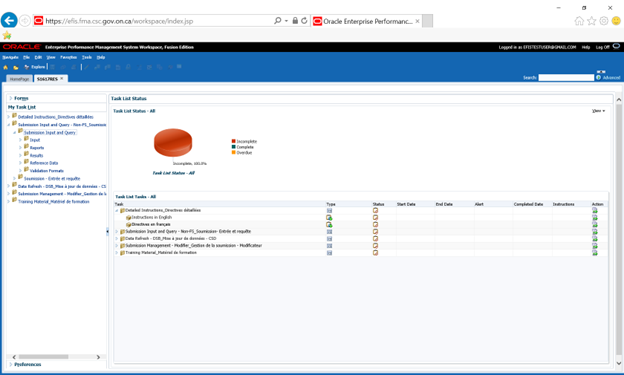Click the Incomplete red legend swatch
This screenshot has height=375, width=624.
click(x=234, y=141)
